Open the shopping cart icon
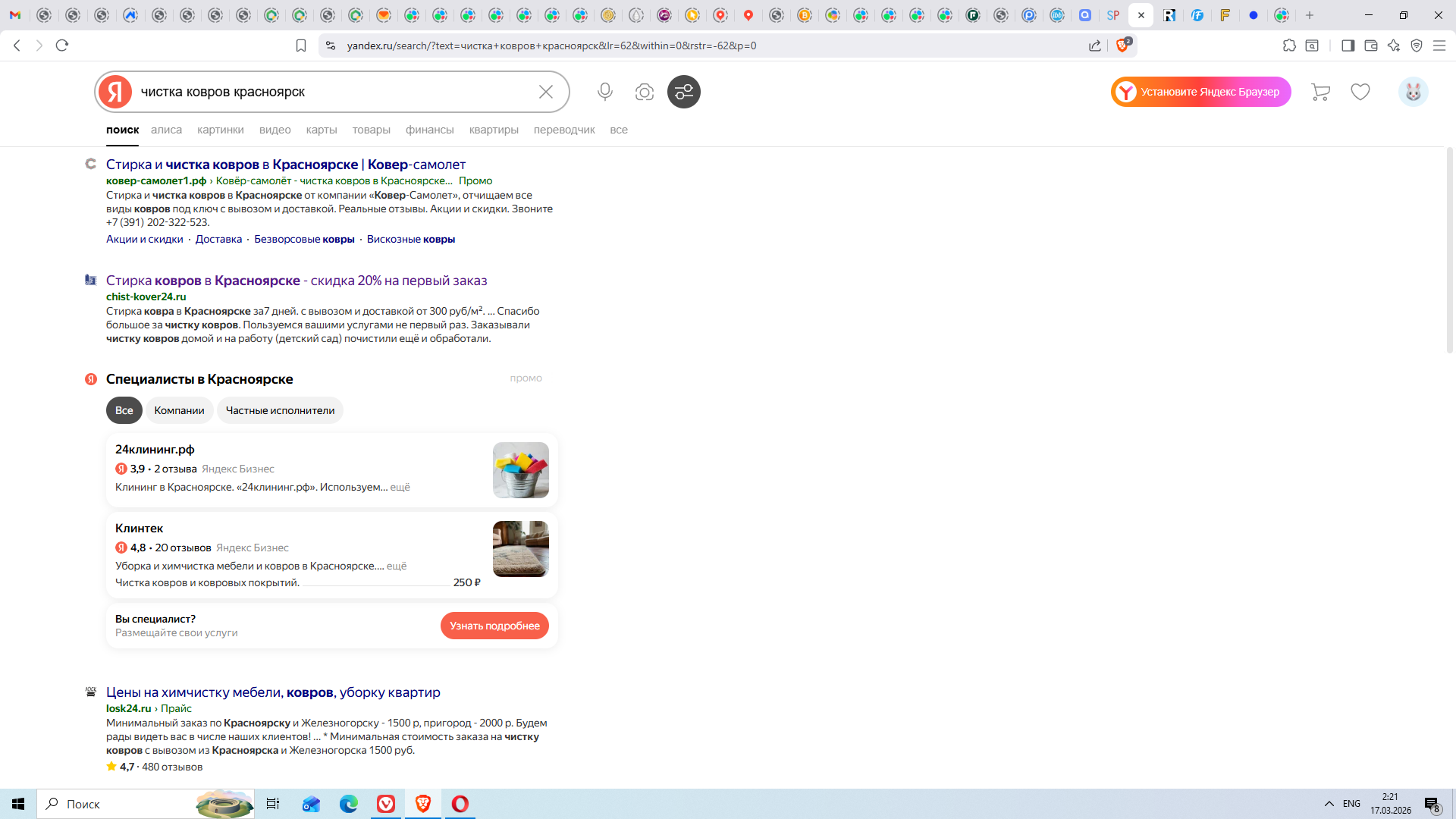Viewport: 1456px width, 819px height. pos(1320,92)
